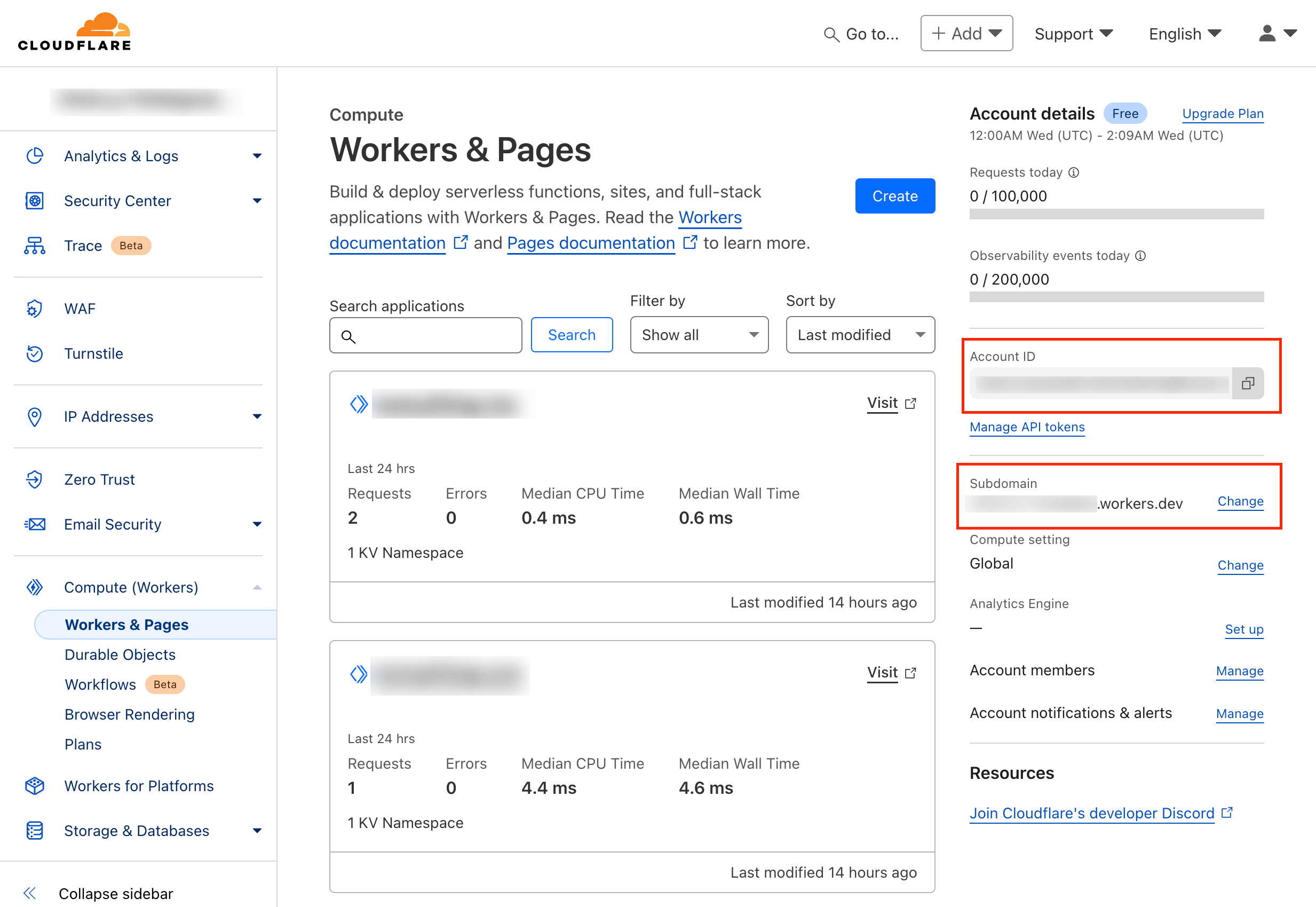Select Workers & Pages in sidebar

click(x=155, y=625)
